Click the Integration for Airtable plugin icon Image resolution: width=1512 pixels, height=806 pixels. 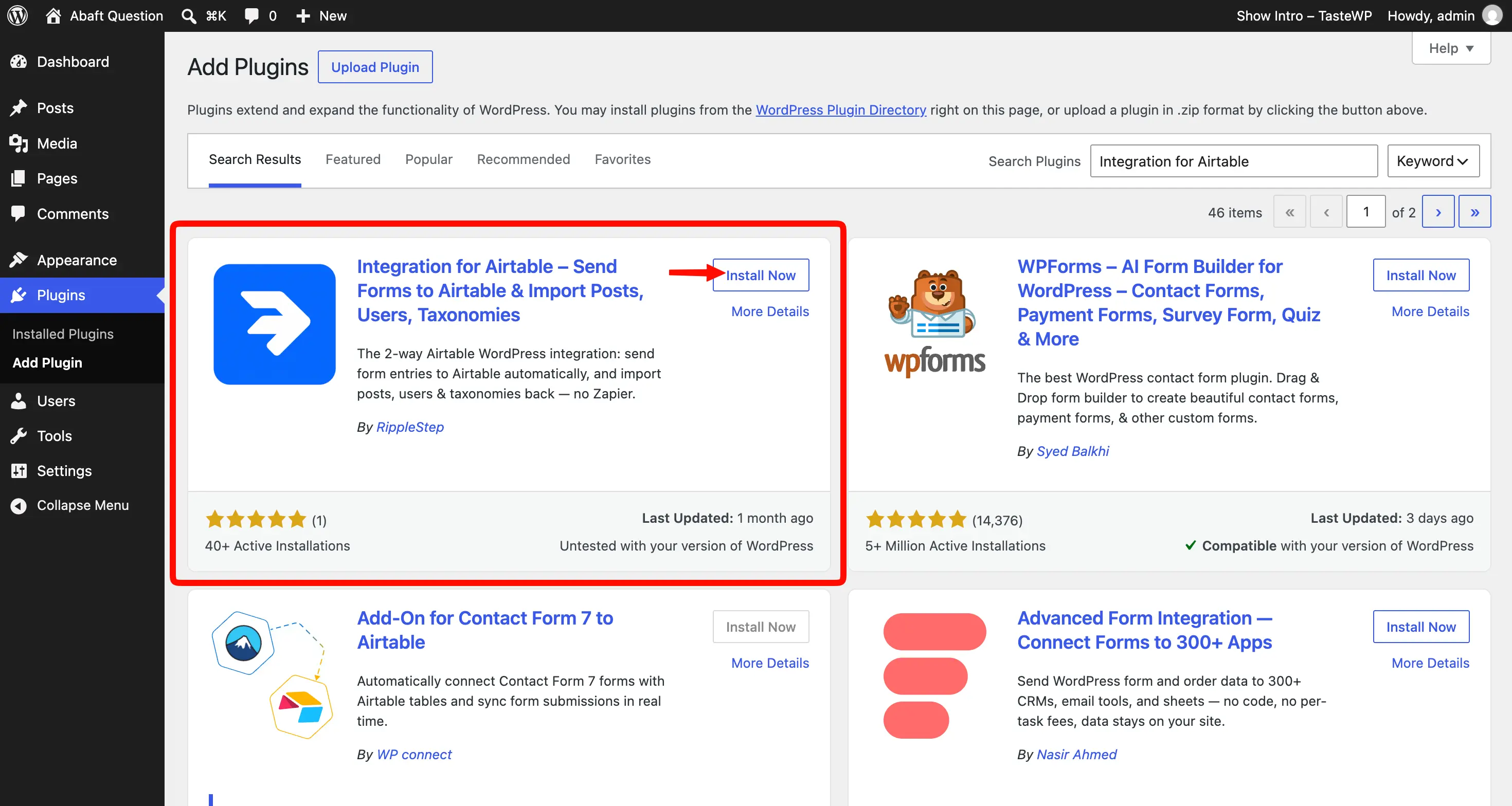coord(274,324)
